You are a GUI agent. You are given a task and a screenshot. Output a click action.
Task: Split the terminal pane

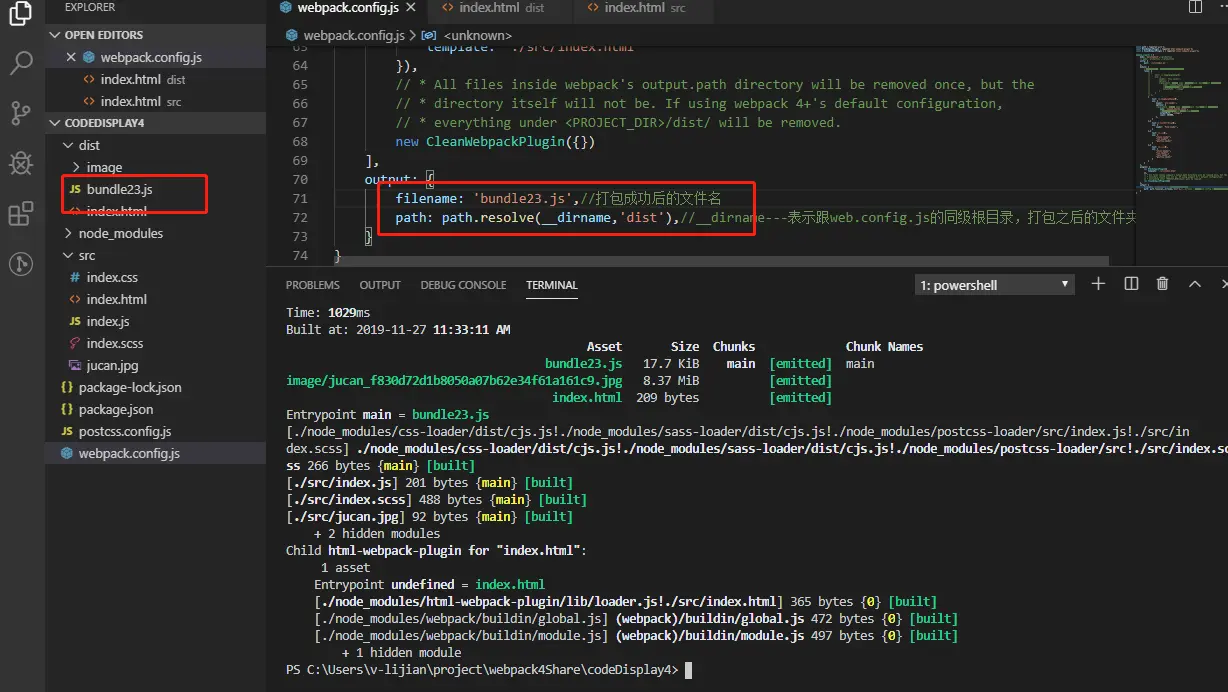coord(1131,284)
